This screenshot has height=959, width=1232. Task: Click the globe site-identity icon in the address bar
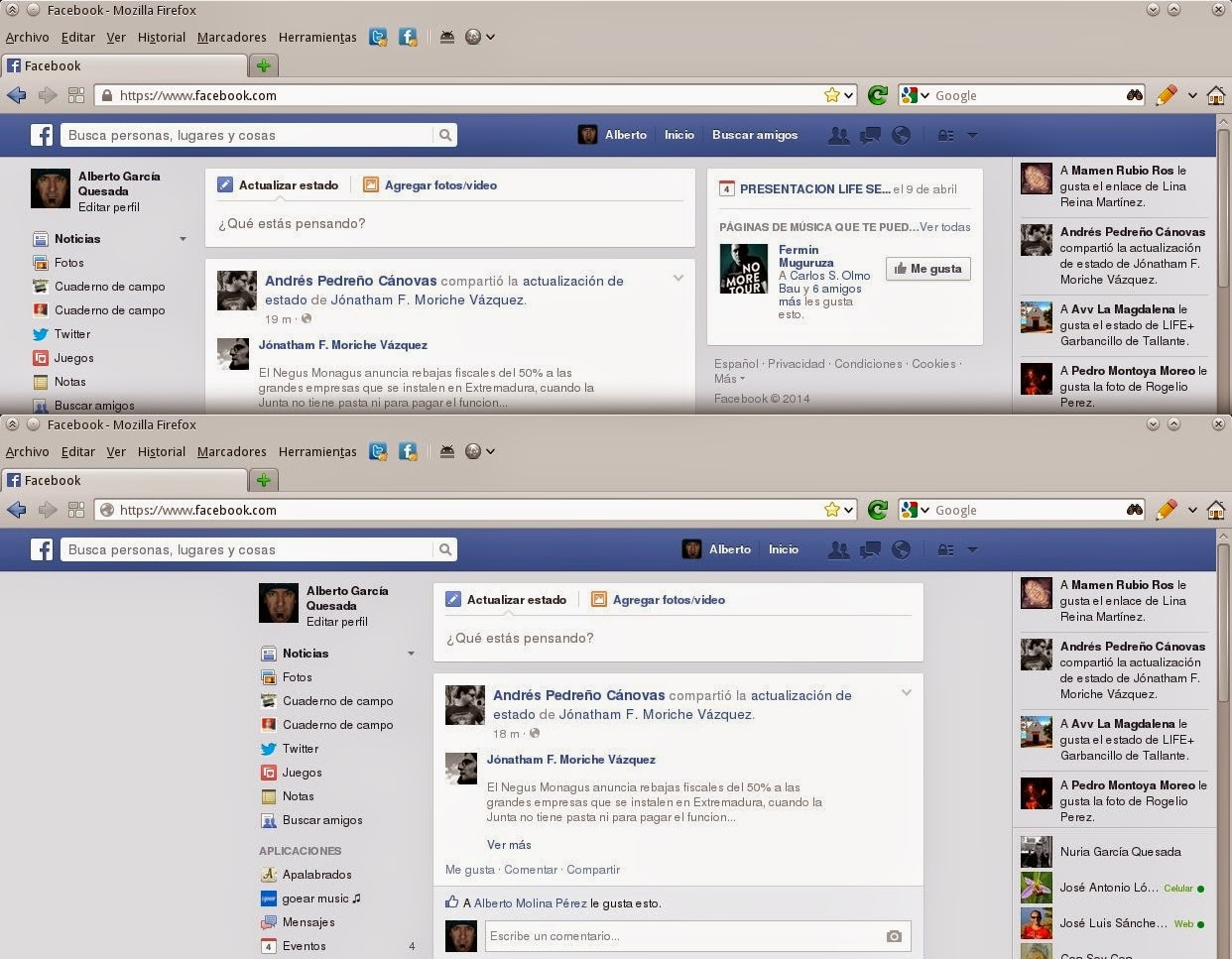(x=107, y=510)
